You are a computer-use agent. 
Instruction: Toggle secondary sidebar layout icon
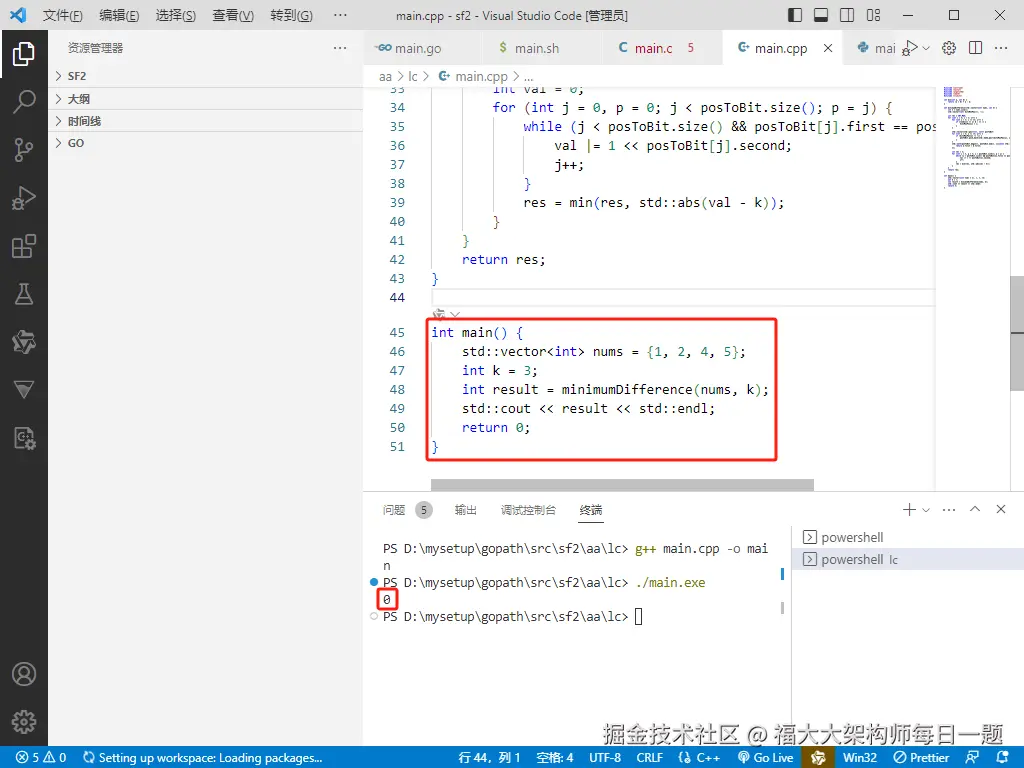847,15
